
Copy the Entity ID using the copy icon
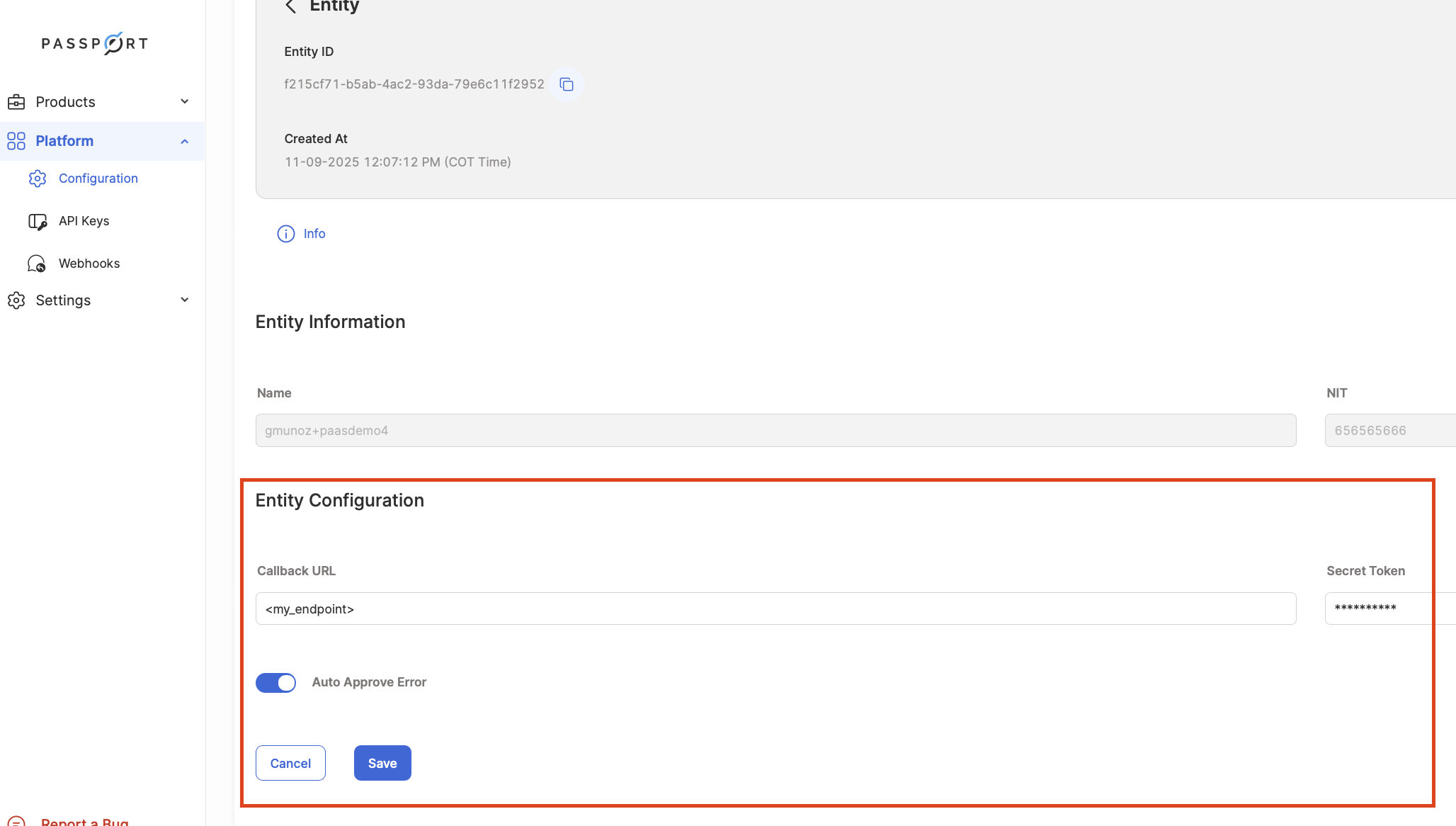point(566,84)
